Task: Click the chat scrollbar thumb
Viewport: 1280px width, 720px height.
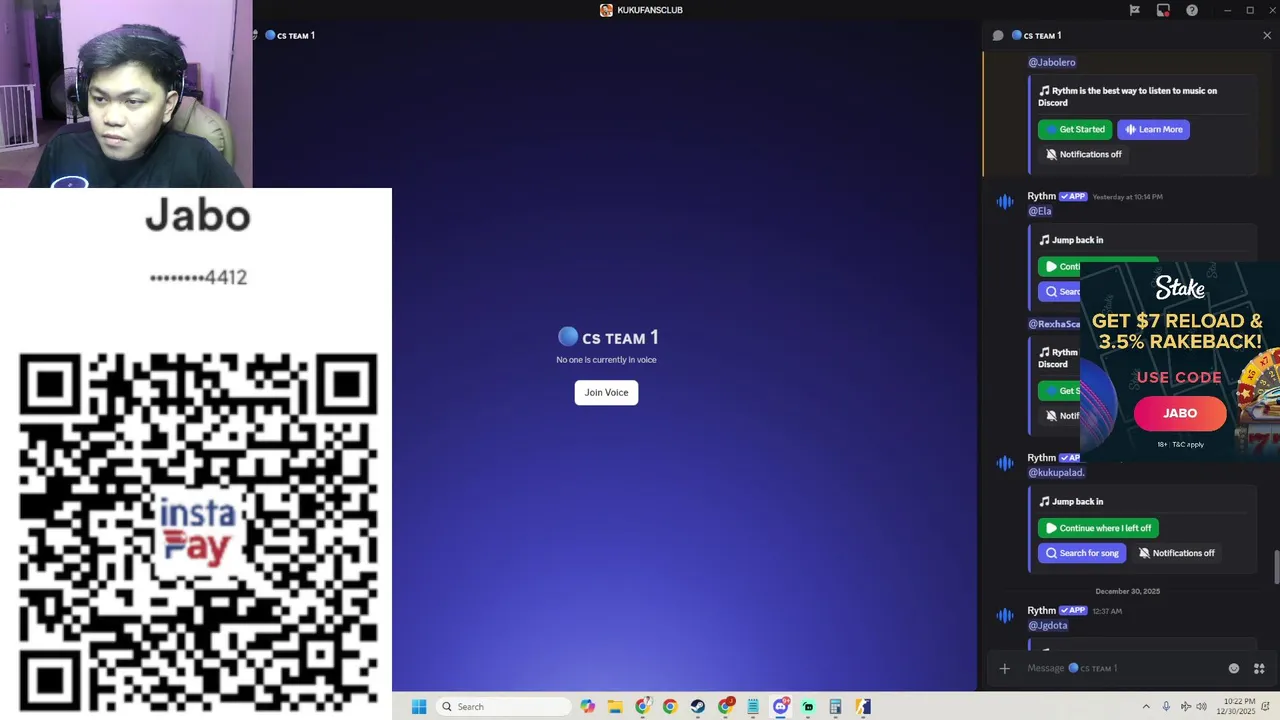Action: pyautogui.click(x=1276, y=567)
